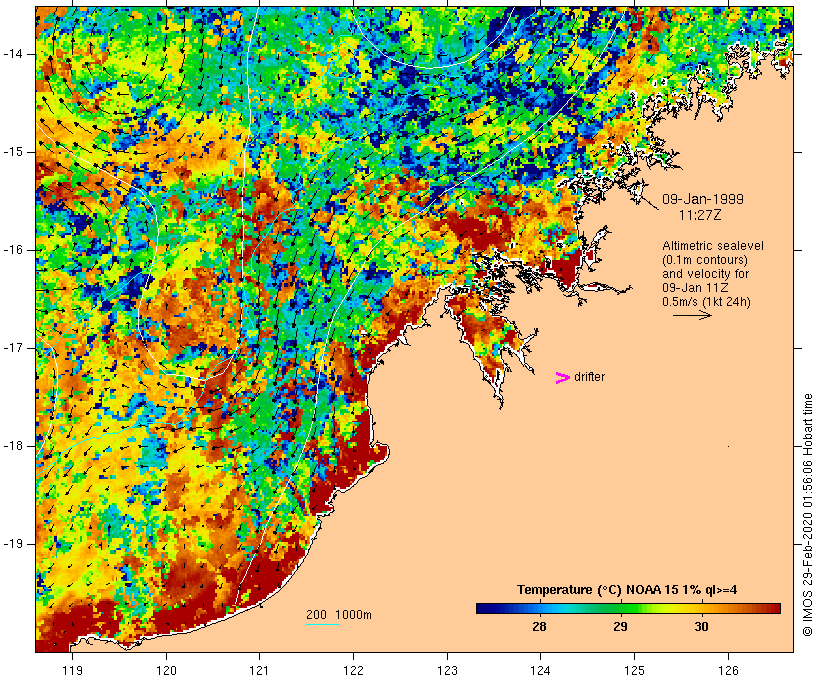This screenshot has height=680, width=820.
Task: Click the time text '11:27Z'
Action: coord(700,214)
